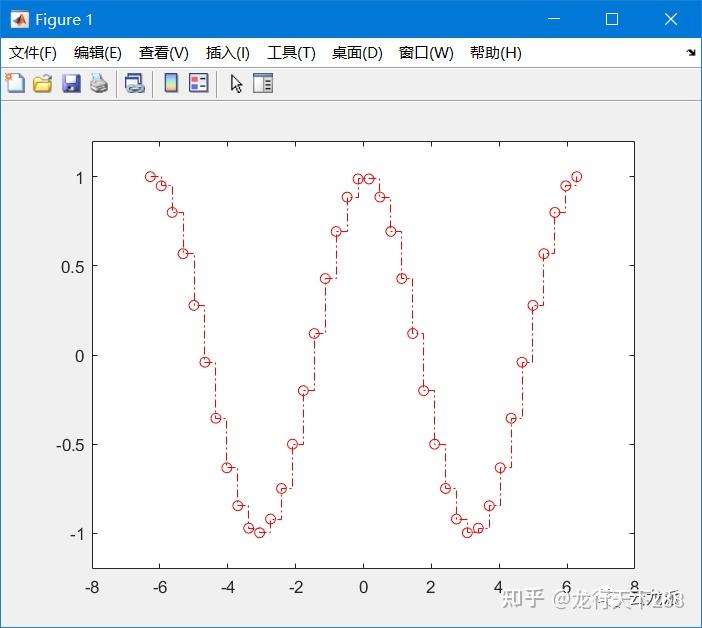Click the New Figure toolbar icon
Viewport: 702px width, 628px height.
coord(15,83)
